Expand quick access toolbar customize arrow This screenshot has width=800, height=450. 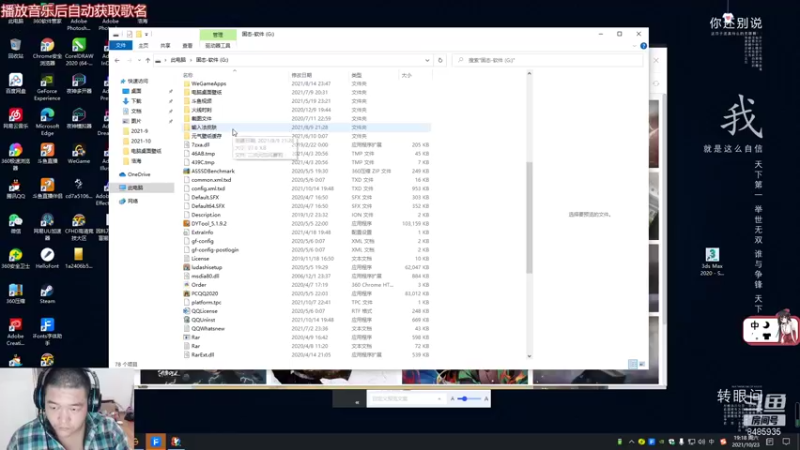click(x=146, y=34)
